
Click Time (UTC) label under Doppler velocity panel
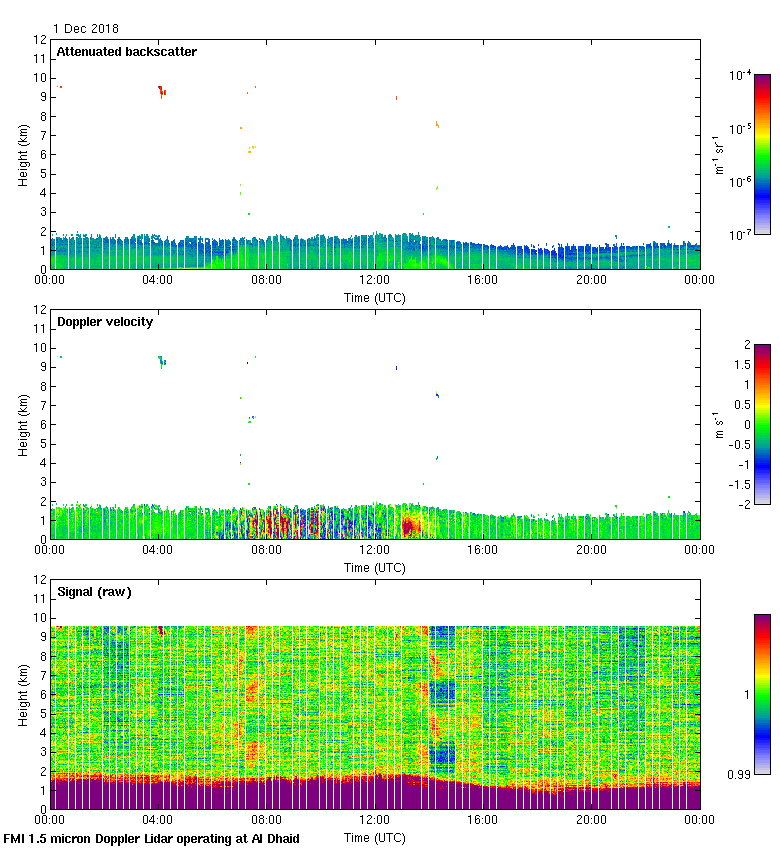(375, 568)
